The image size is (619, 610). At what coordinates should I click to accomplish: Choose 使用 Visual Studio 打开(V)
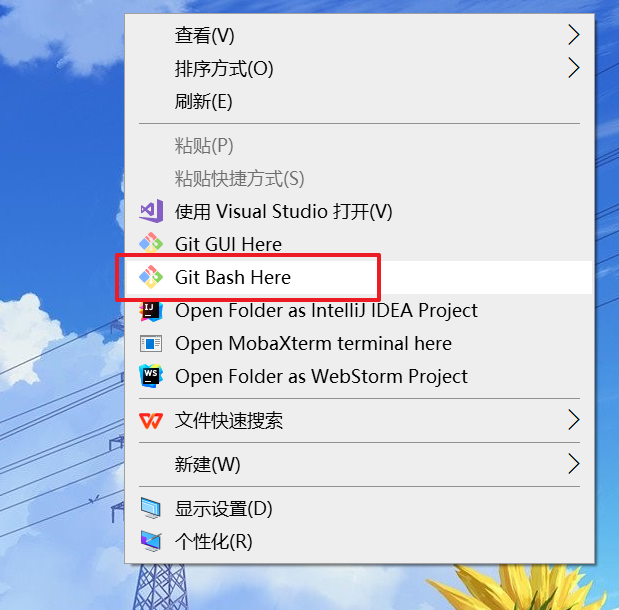tap(359, 211)
